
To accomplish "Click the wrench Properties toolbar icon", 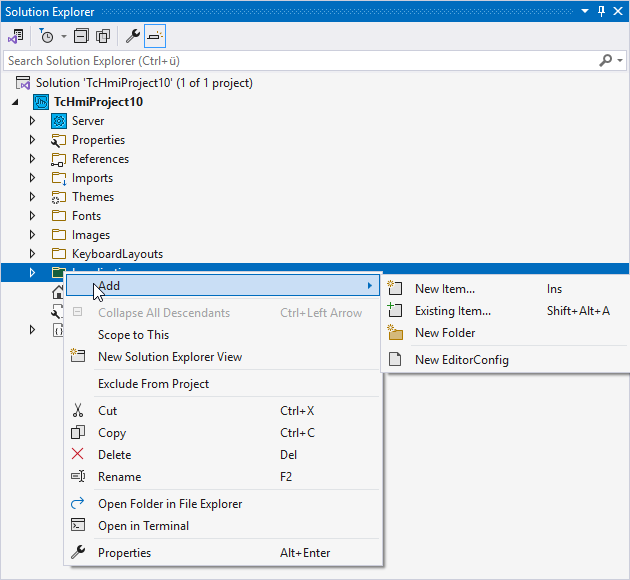I will (x=133, y=37).
